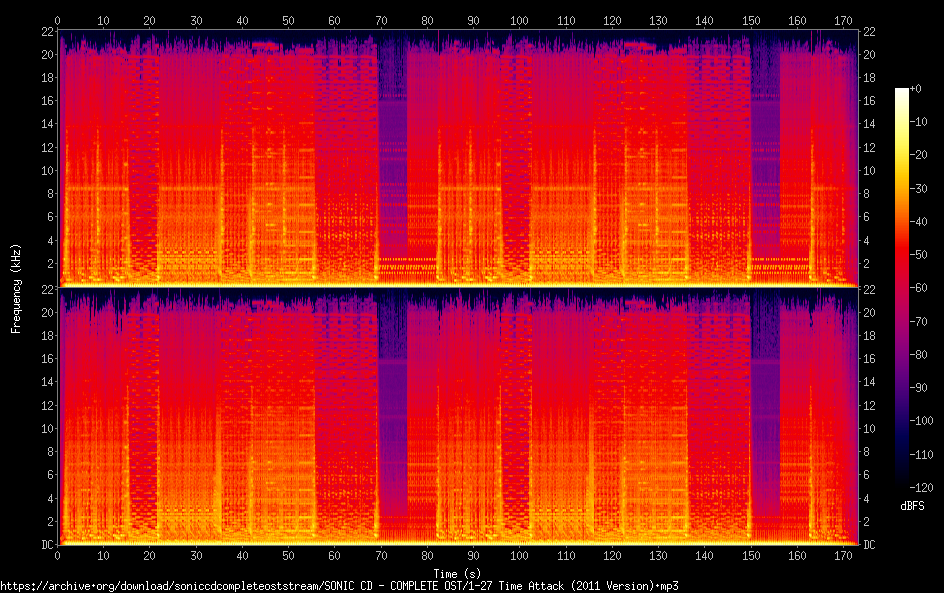The image size is (944, 593).
Task: Click the dark quiet gap near 72s, top channel
Action: [392, 150]
